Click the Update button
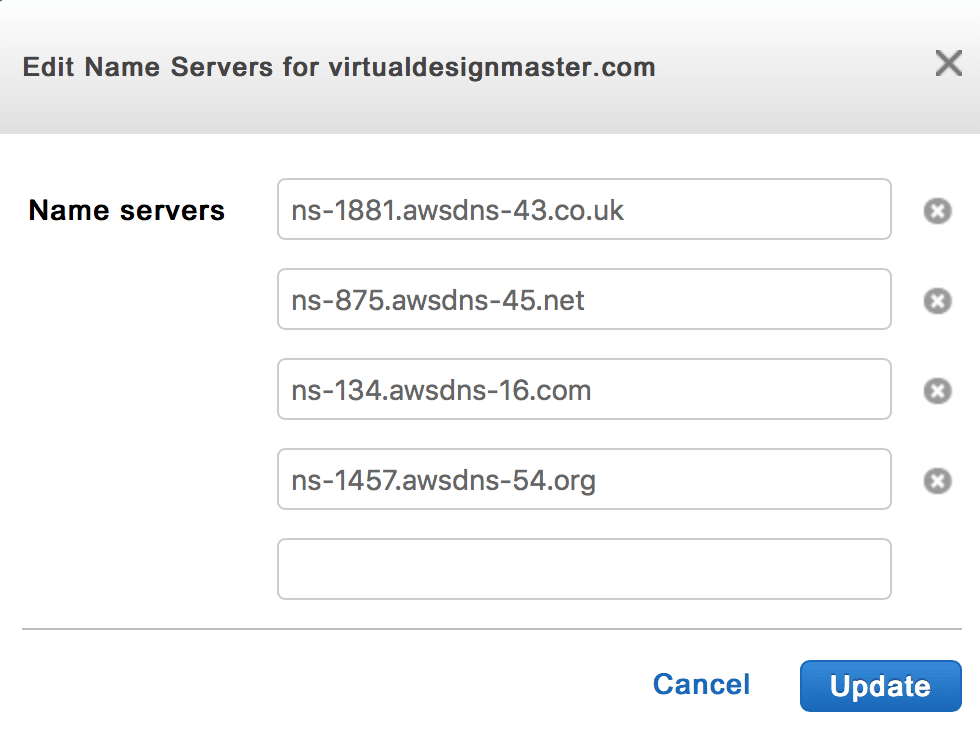Screen dimensions: 980x738 (x=880, y=686)
